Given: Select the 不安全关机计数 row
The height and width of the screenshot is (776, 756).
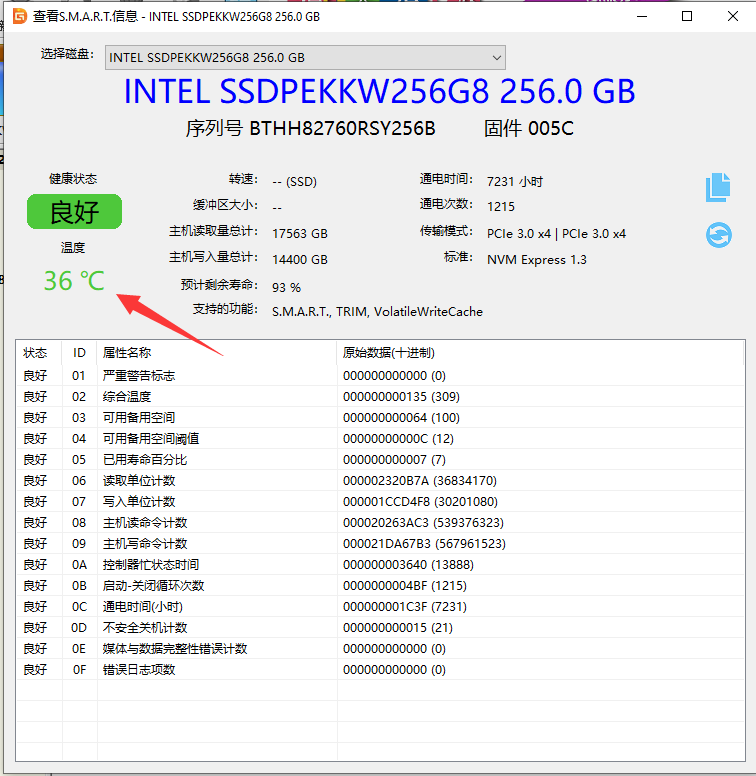Looking at the screenshot, I should pyautogui.click(x=380, y=628).
